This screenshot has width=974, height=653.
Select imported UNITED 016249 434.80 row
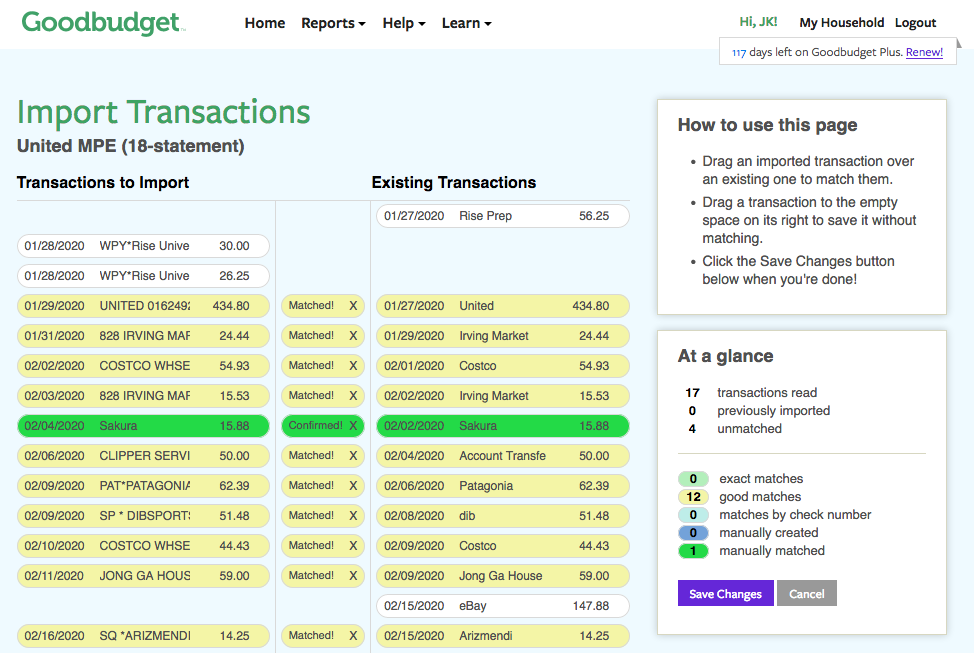coord(143,306)
